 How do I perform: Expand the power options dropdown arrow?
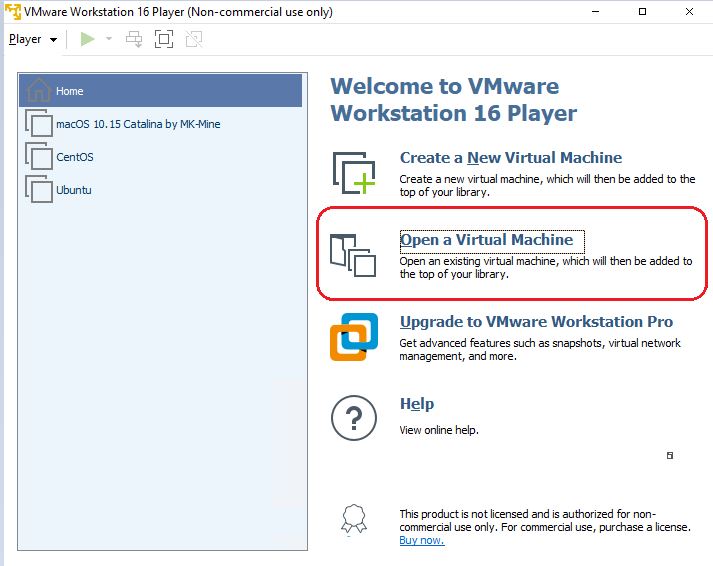(109, 39)
